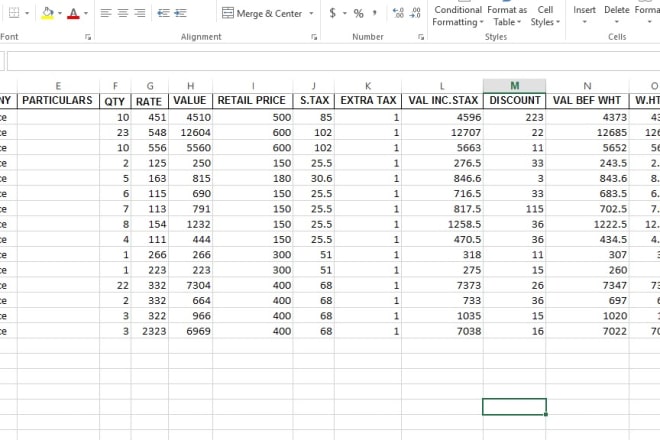Select the cell showing 12685

(587, 133)
